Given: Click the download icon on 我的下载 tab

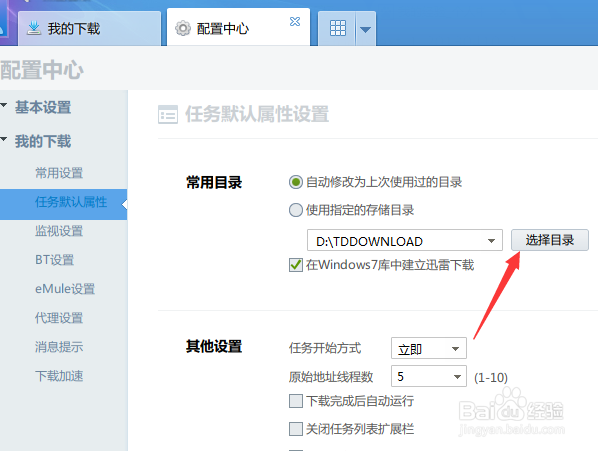Looking at the screenshot, I should [34, 28].
